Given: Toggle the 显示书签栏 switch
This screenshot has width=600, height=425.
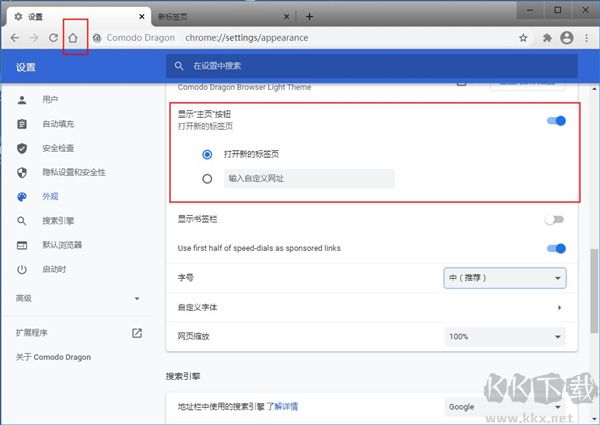Looking at the screenshot, I should (554, 220).
